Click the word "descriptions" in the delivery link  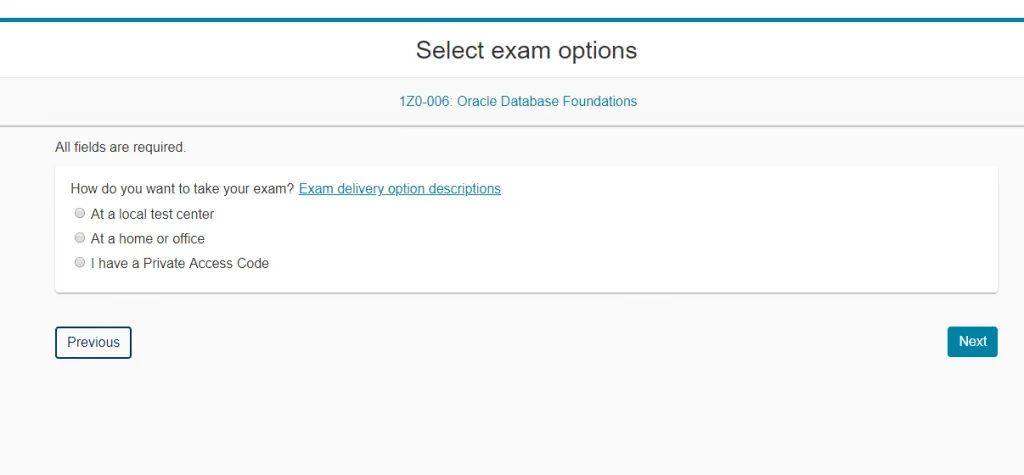coord(462,188)
